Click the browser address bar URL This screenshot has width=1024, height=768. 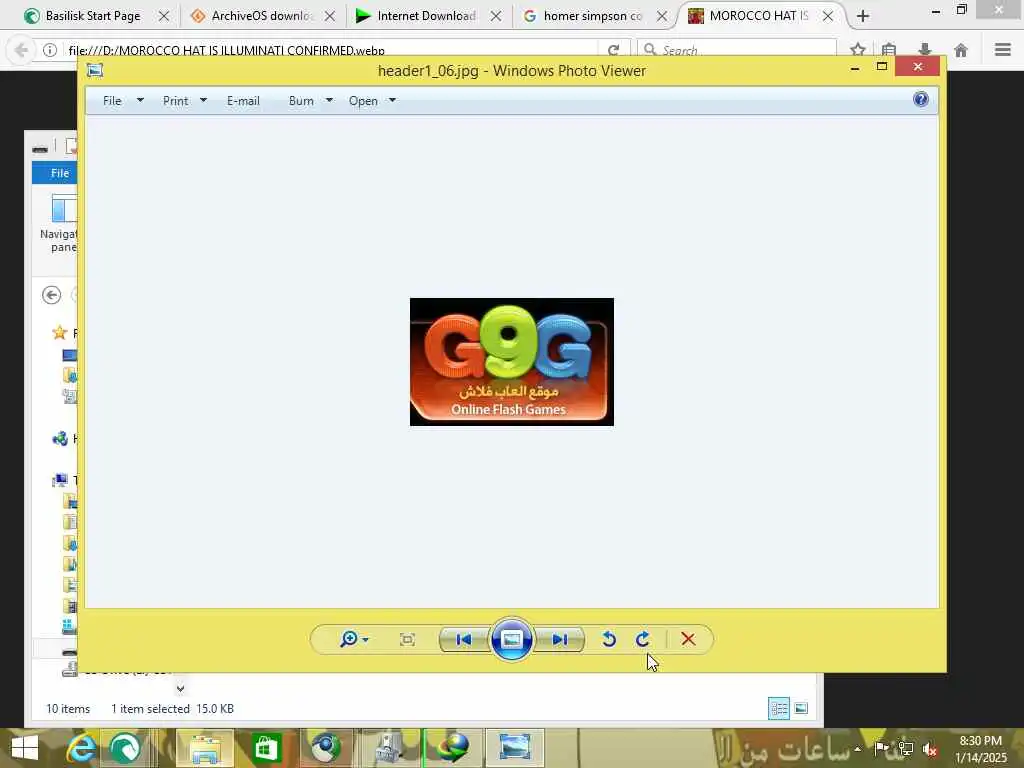[227, 50]
